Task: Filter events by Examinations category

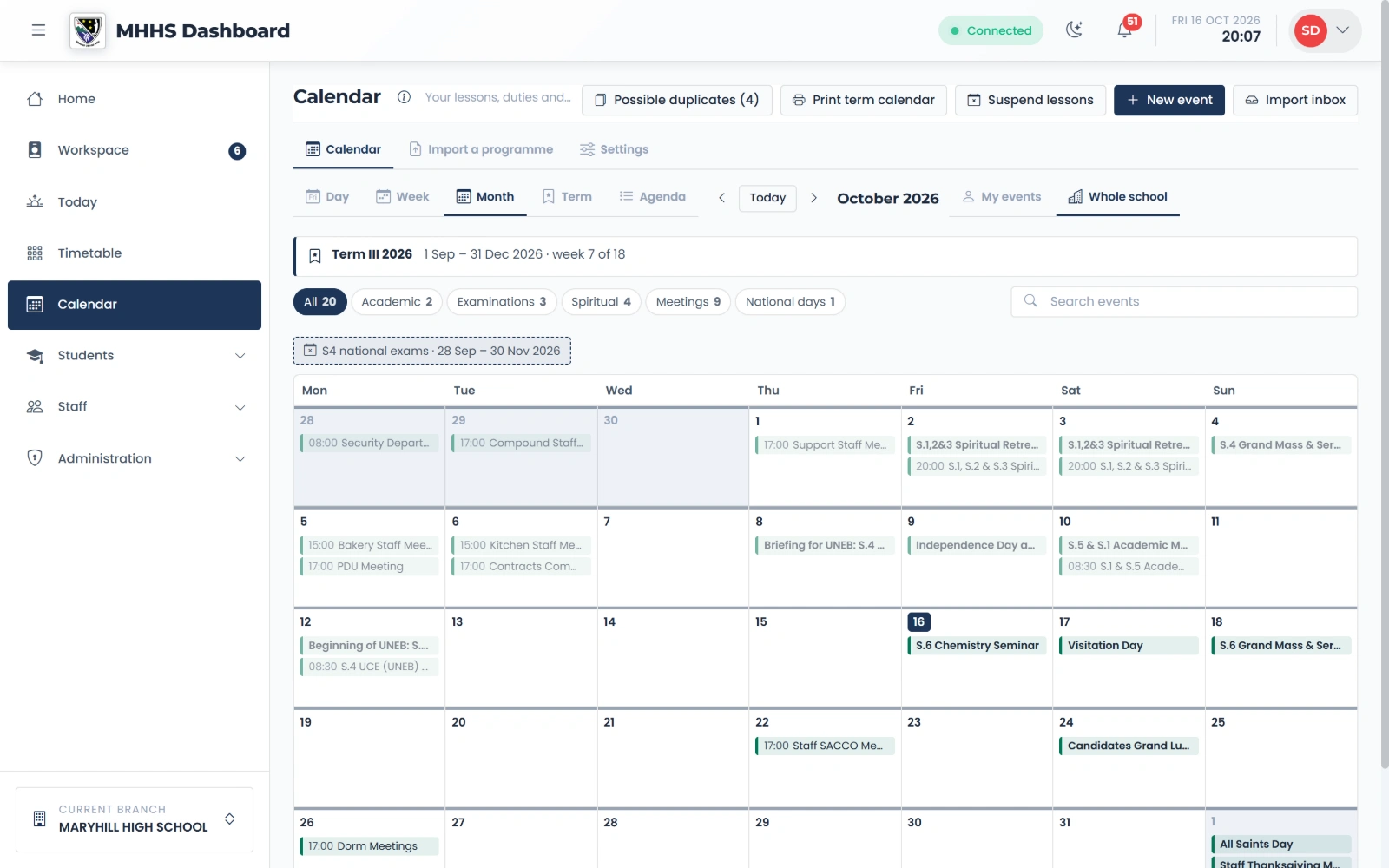Action: [x=502, y=302]
